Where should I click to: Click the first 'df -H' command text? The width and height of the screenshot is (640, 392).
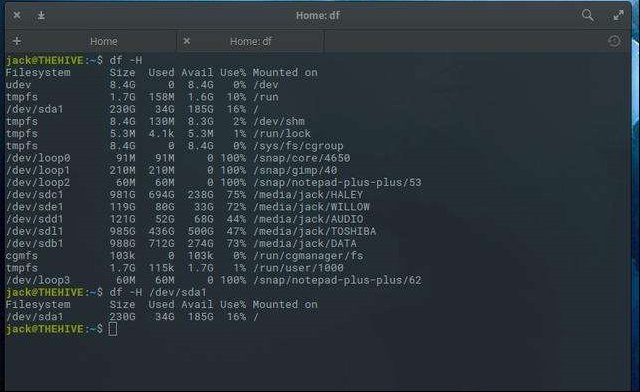point(126,60)
